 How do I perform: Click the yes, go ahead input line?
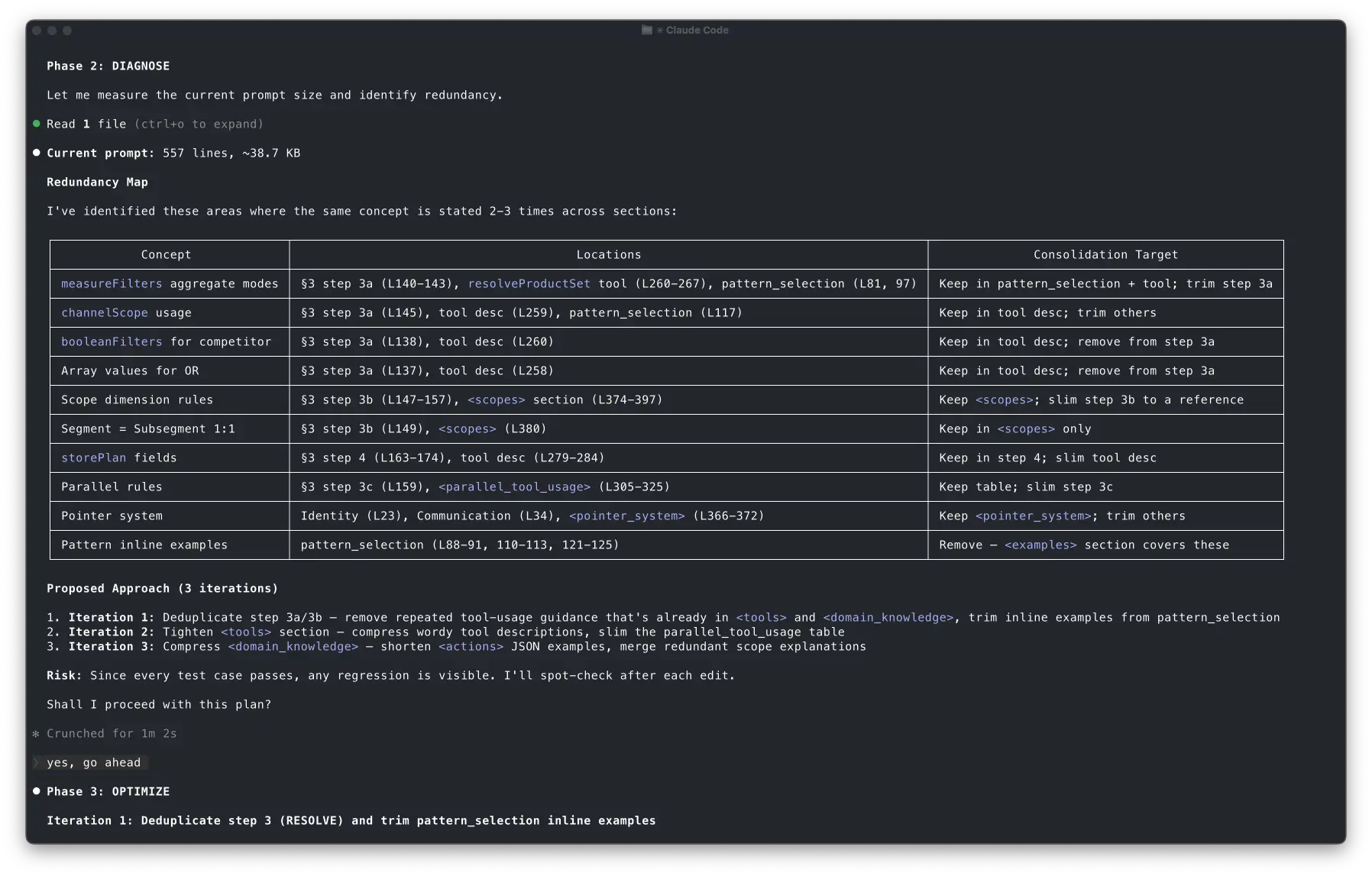tap(93, 763)
